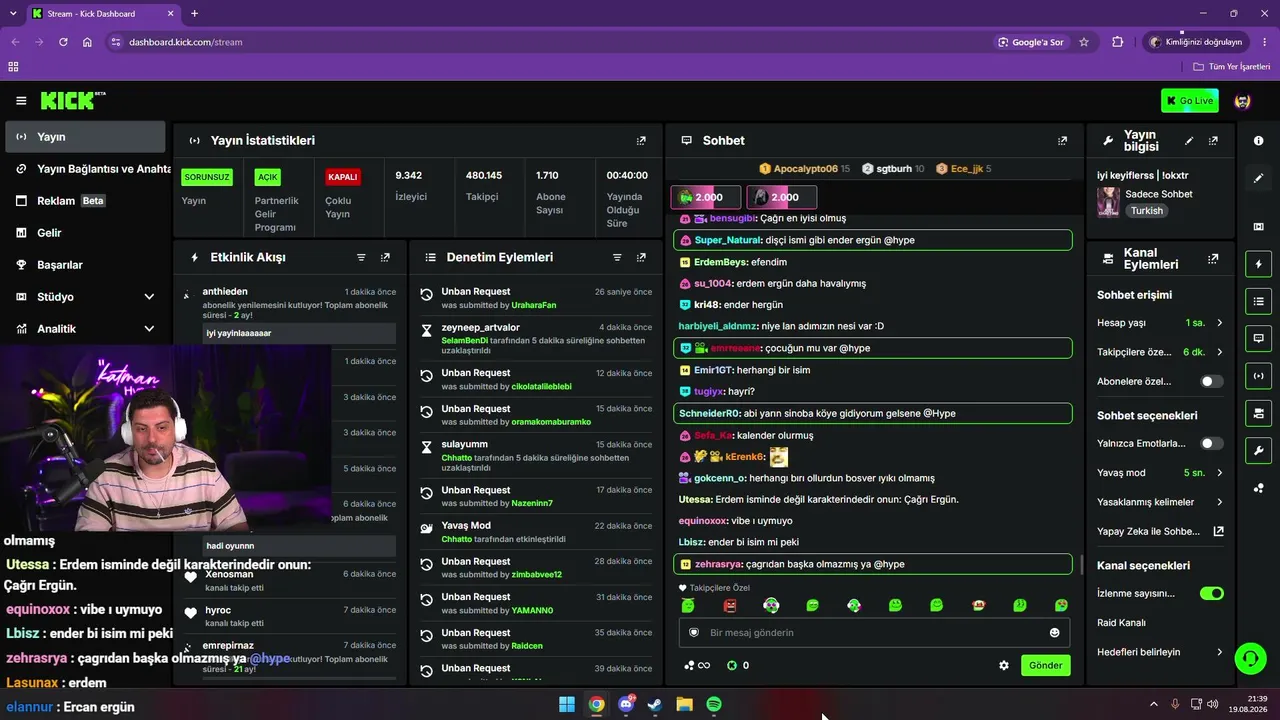Click Kimliğinizi doğrulayın profile button
This screenshot has width=1280, height=720.
point(1195,42)
